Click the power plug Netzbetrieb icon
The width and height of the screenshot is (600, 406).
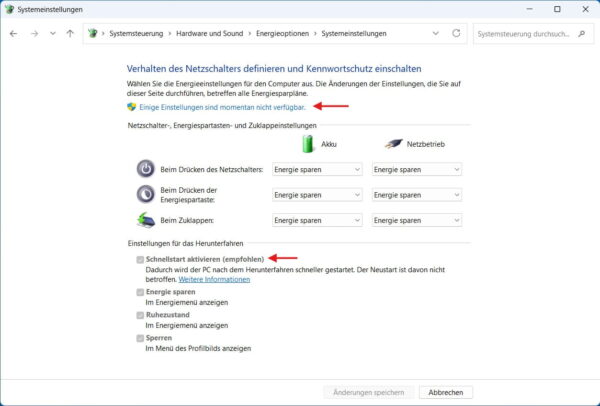click(394, 144)
